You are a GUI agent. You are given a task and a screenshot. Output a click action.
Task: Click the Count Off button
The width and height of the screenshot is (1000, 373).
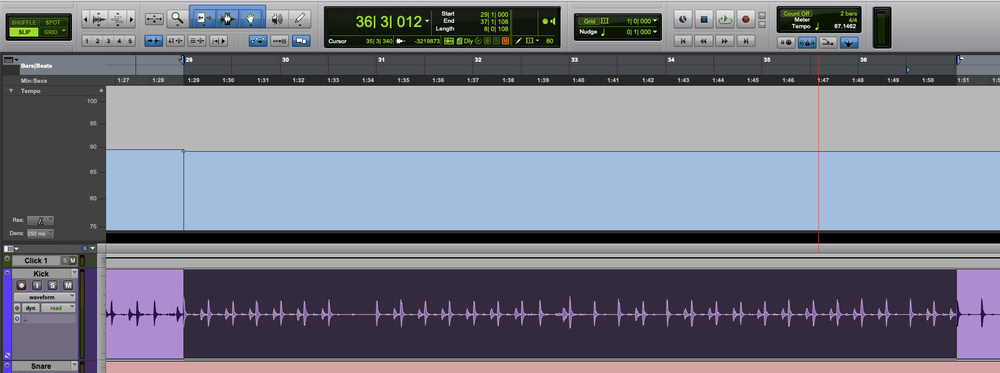797,13
